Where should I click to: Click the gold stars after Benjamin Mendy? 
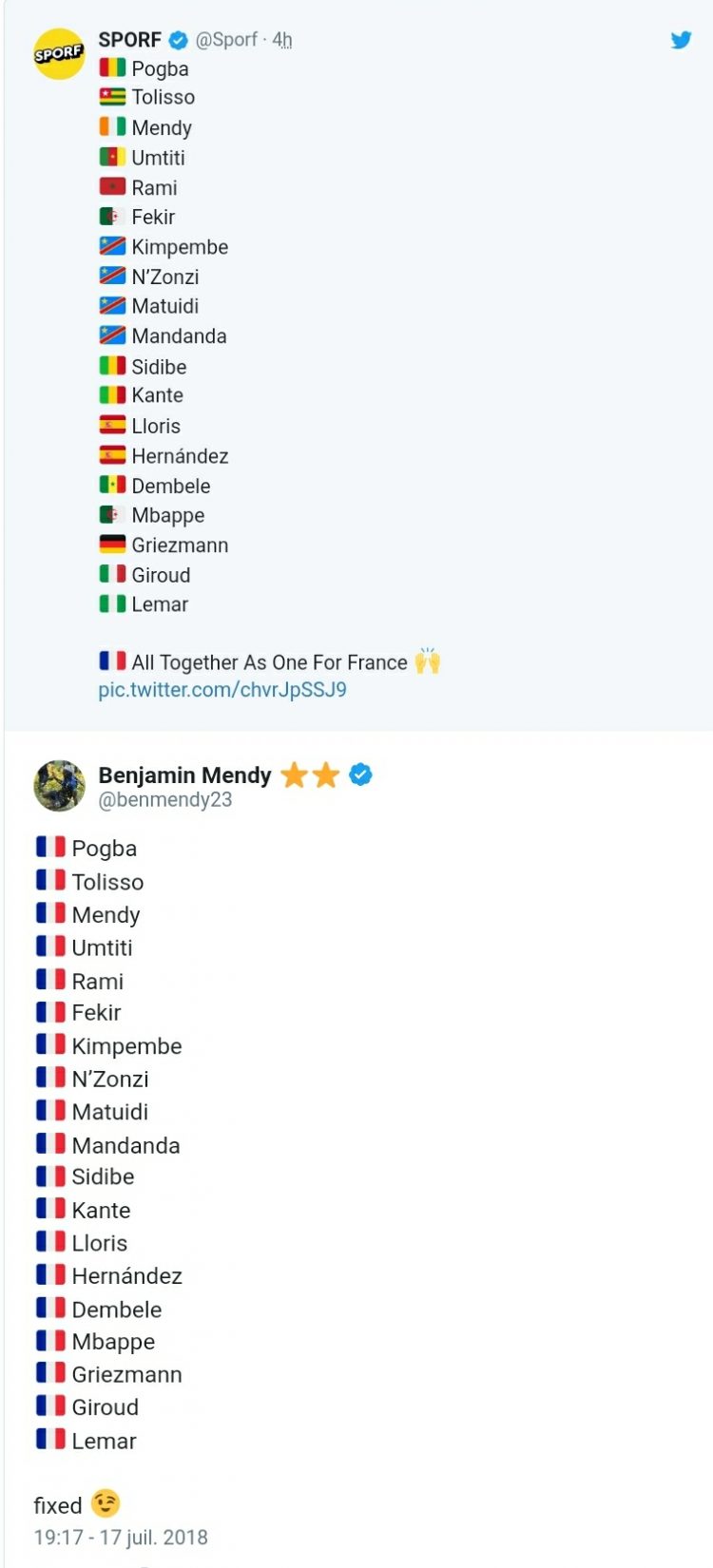coord(310,775)
